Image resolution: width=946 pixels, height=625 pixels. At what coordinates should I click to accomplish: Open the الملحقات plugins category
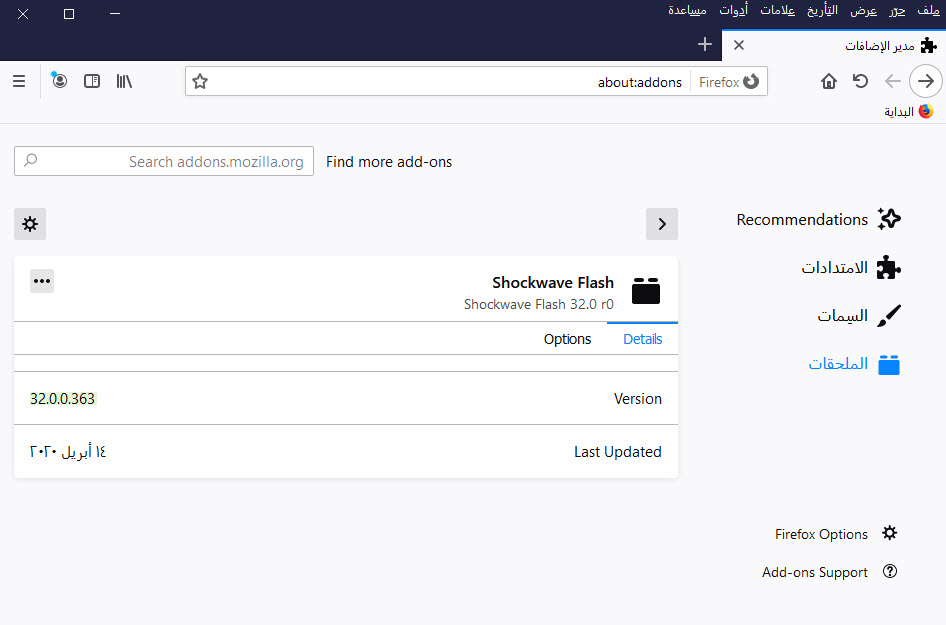854,364
